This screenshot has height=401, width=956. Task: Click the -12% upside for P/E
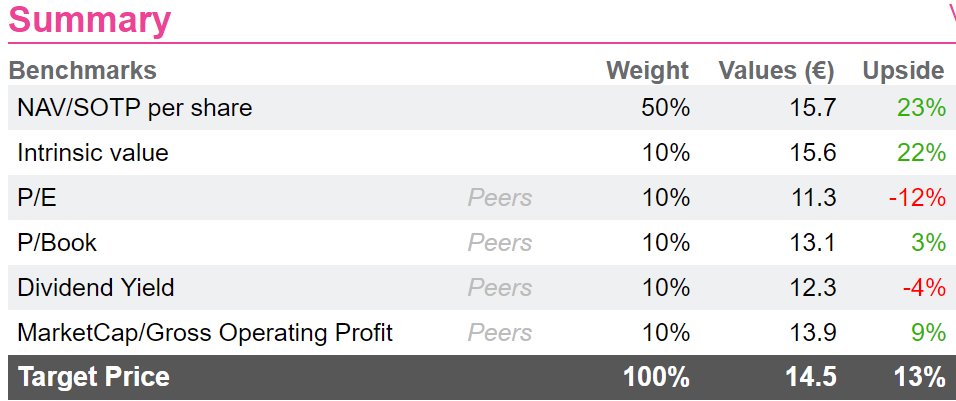(917, 198)
